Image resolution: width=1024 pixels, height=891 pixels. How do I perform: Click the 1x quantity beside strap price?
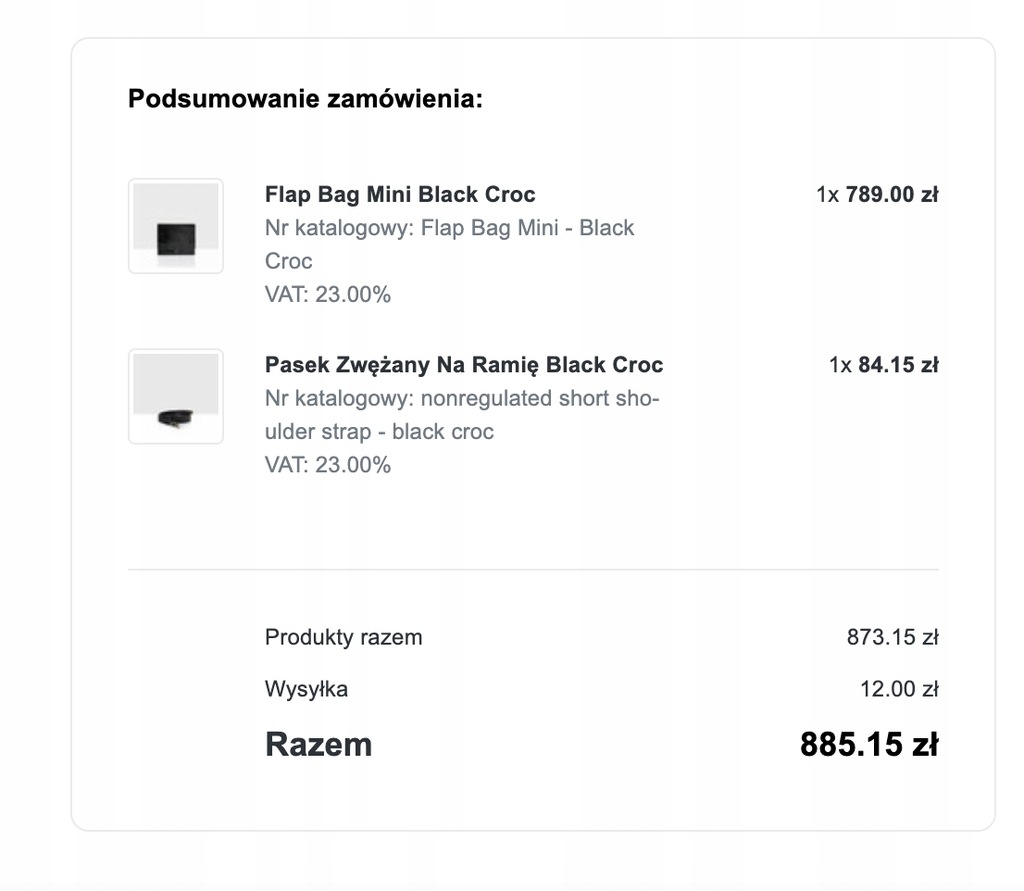click(x=840, y=364)
